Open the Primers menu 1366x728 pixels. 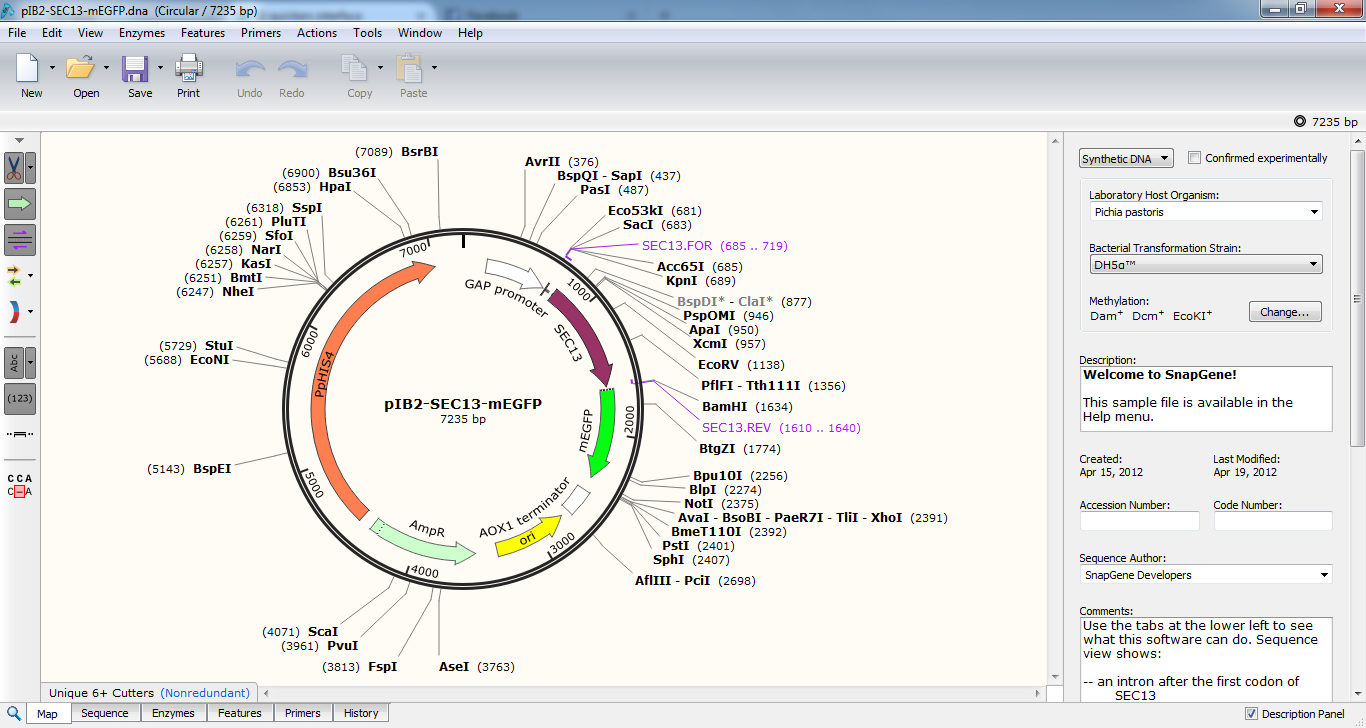(261, 33)
